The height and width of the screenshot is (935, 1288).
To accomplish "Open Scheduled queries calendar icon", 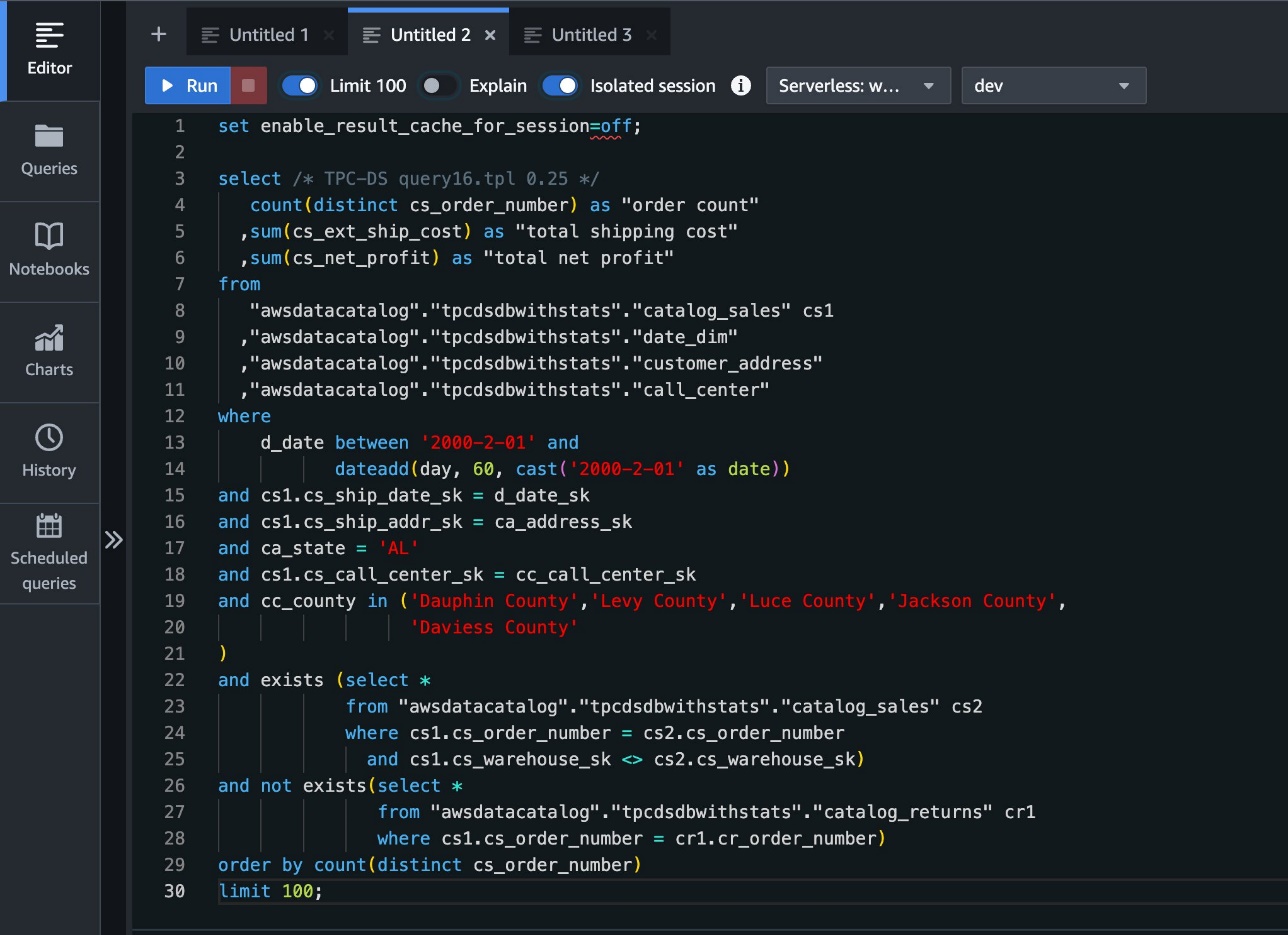I will (49, 526).
